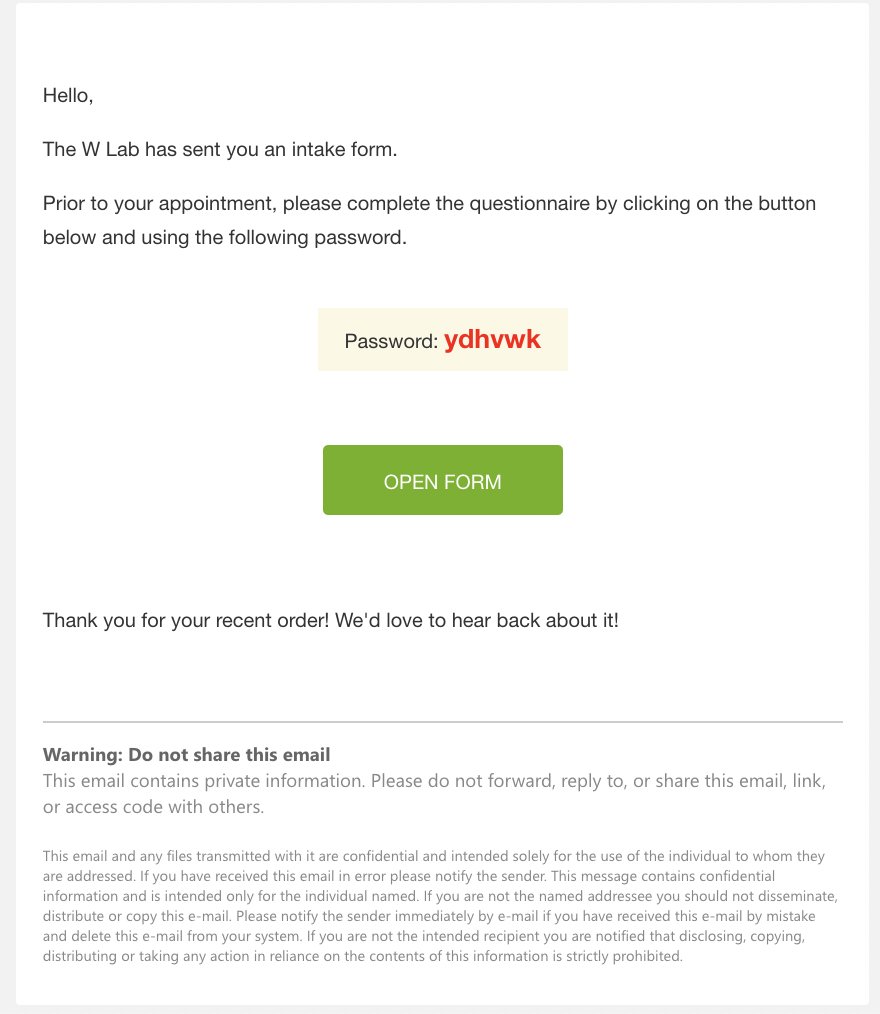The image size is (880, 1014).
Task: Click the "Hello," greeting line
Action: [x=68, y=95]
